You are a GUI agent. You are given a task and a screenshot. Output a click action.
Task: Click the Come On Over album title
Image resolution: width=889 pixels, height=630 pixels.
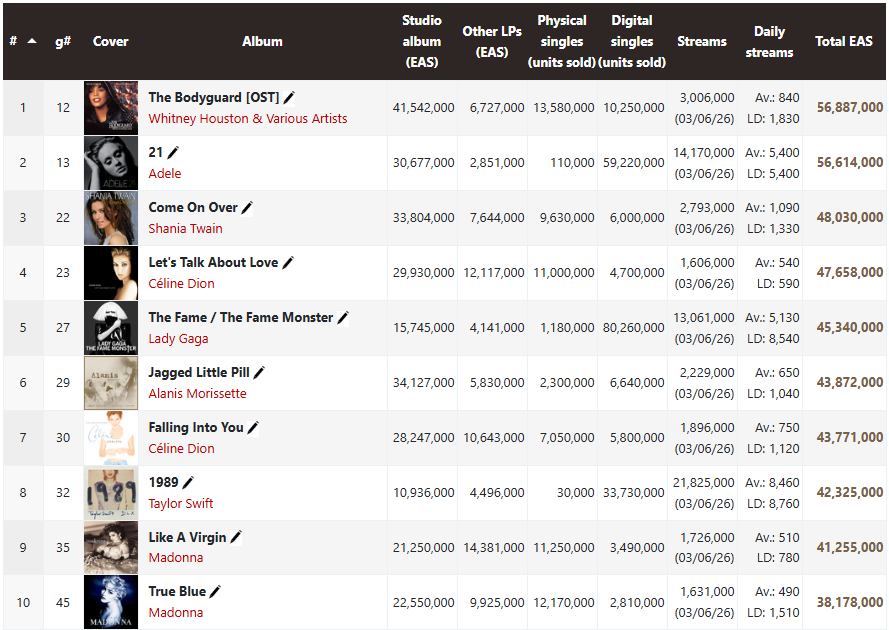pos(193,208)
